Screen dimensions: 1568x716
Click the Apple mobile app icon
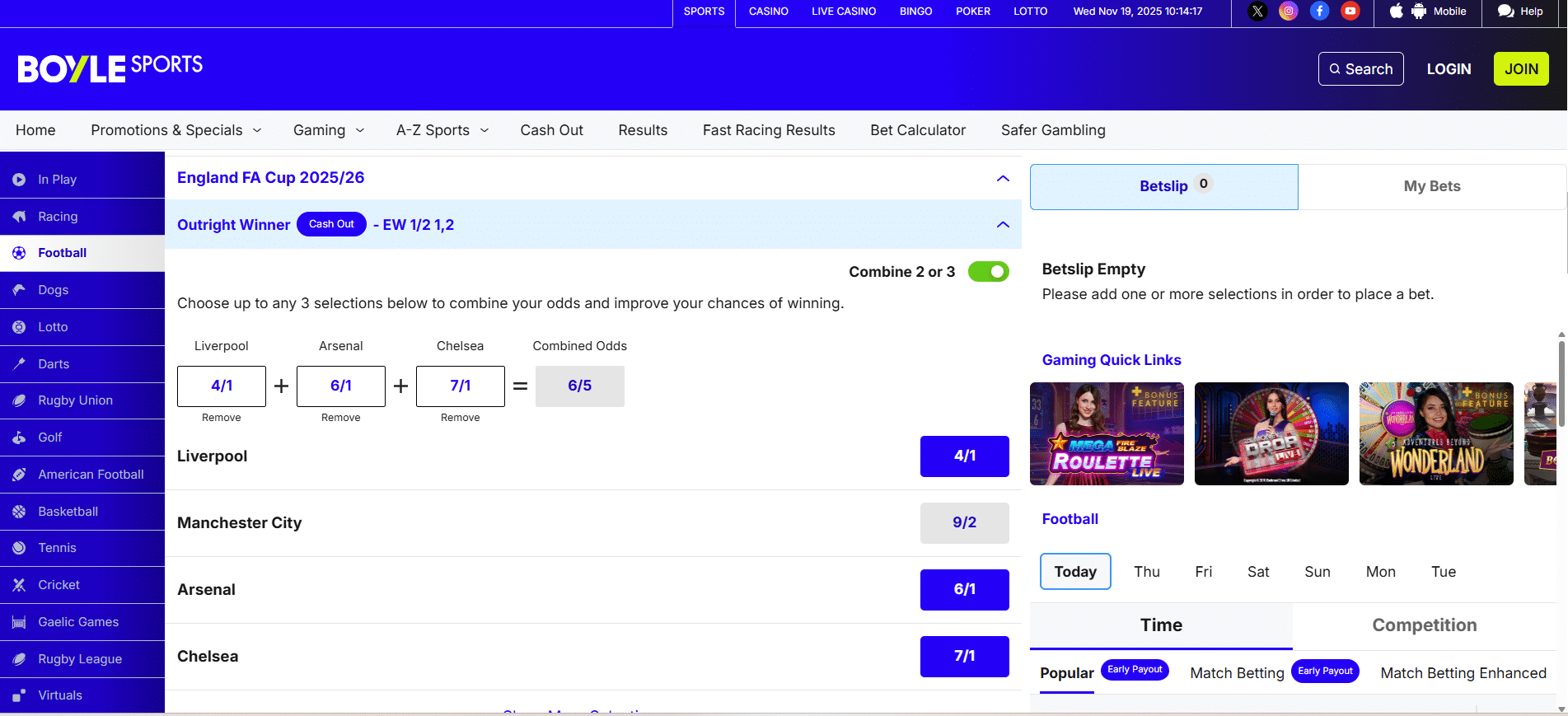[1397, 12]
